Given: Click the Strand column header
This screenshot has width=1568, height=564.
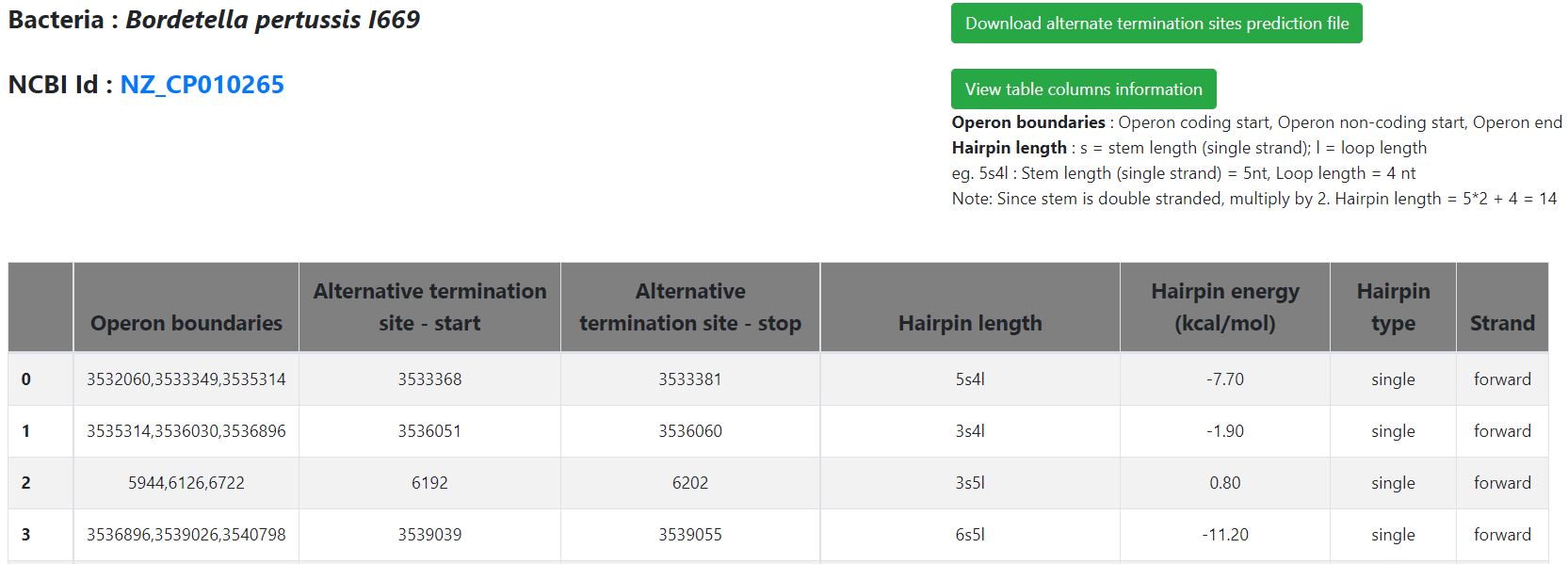Looking at the screenshot, I should [x=1502, y=323].
